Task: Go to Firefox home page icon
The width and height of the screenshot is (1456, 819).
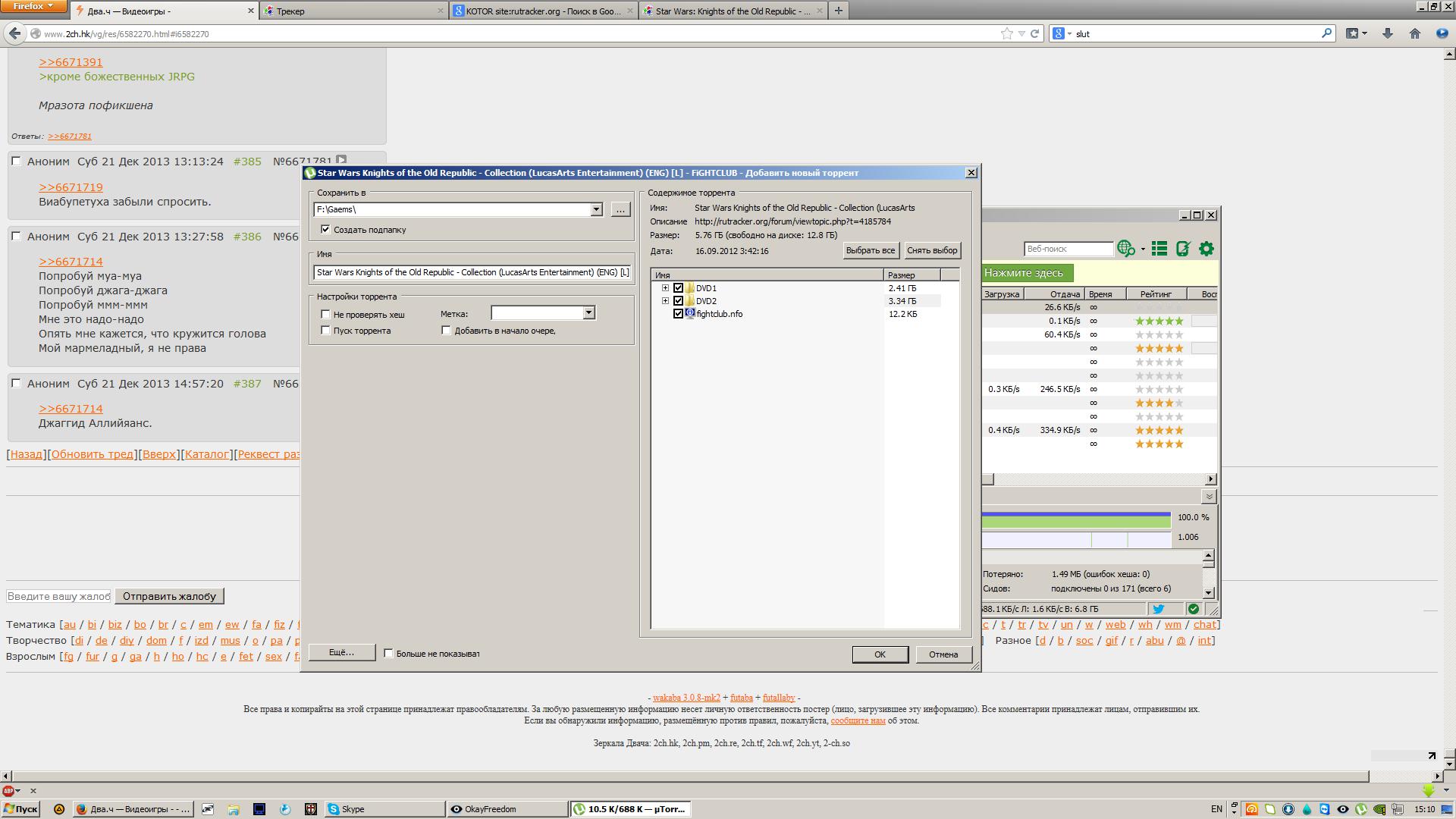Action: [1415, 33]
